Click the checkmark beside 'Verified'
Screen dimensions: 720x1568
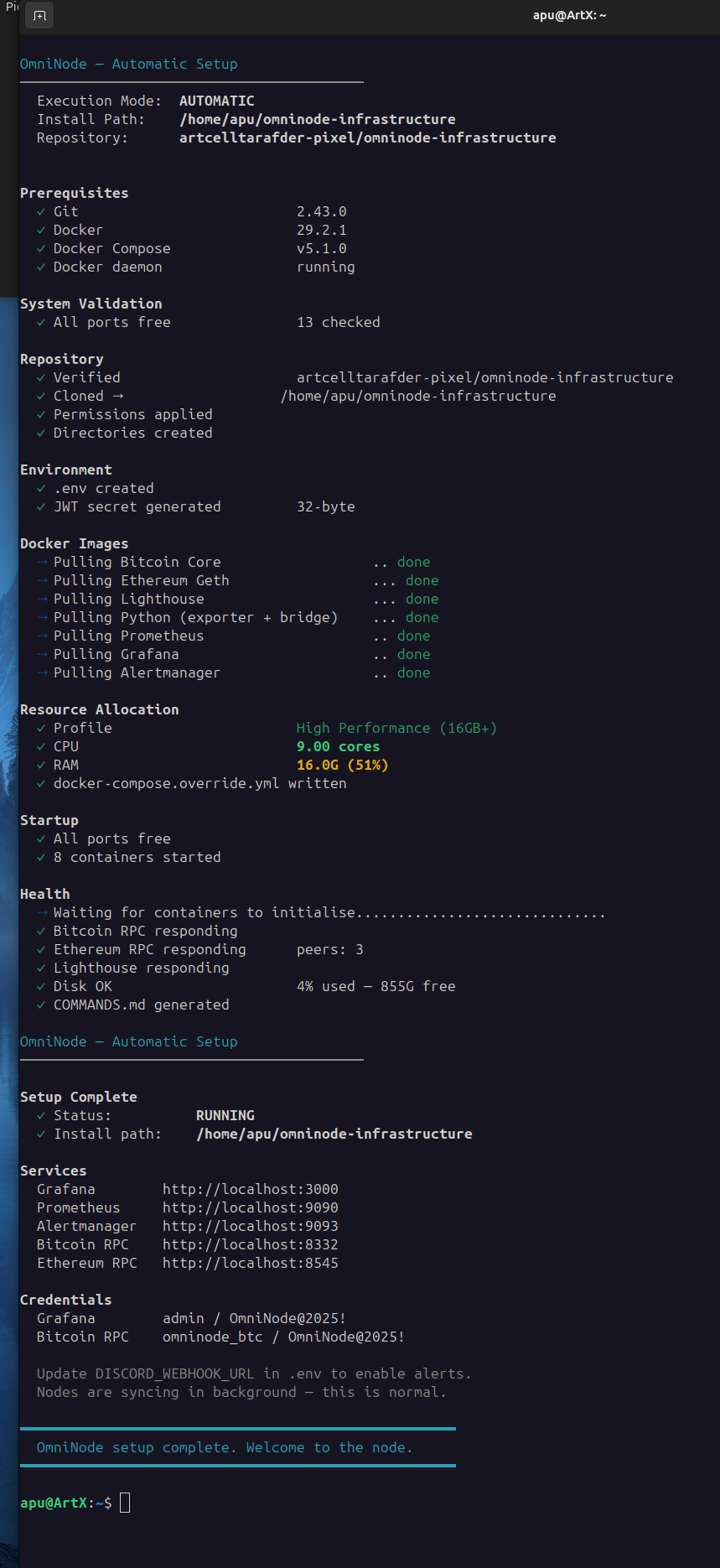tap(41, 377)
